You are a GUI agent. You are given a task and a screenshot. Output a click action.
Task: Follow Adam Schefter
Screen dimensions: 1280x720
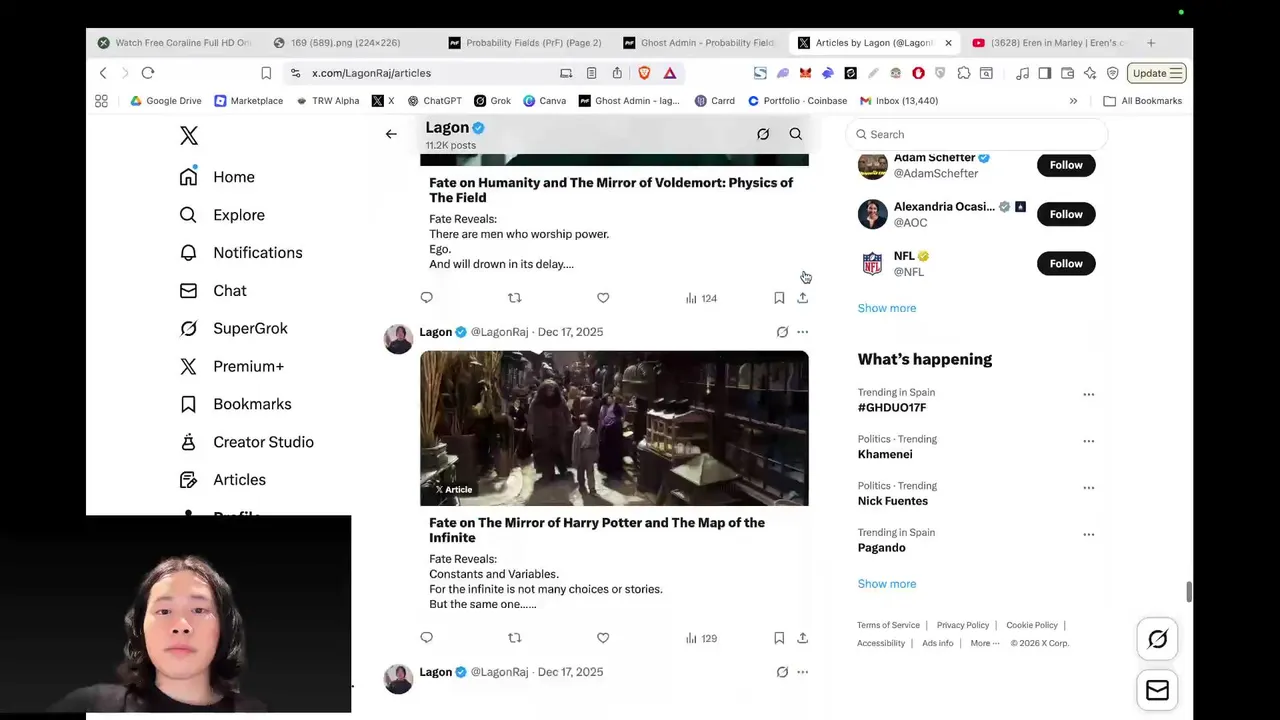pos(1066,165)
